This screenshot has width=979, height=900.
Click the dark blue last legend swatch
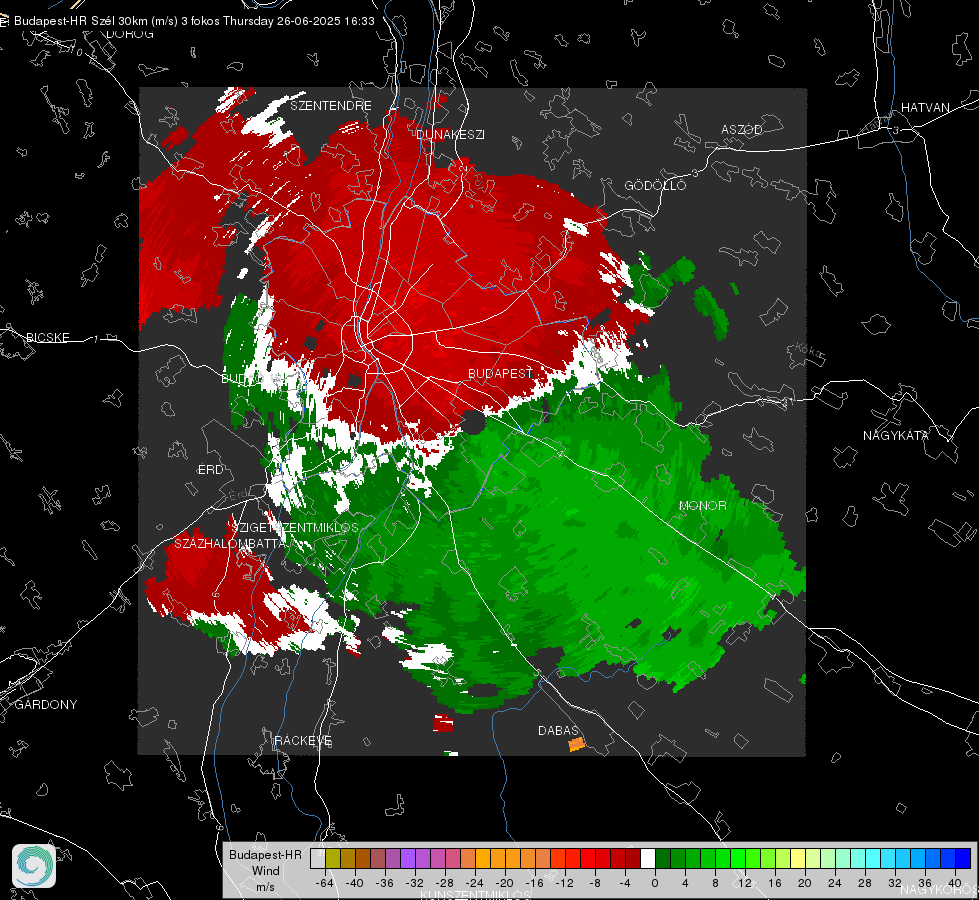tap(963, 858)
